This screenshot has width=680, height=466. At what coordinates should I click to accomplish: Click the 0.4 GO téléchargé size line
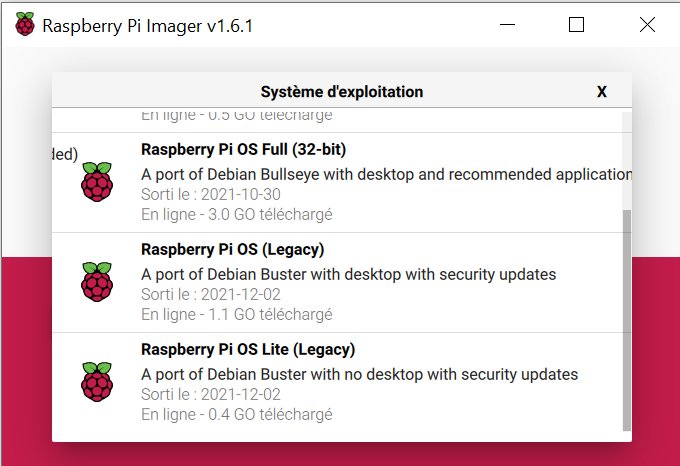(x=237, y=414)
